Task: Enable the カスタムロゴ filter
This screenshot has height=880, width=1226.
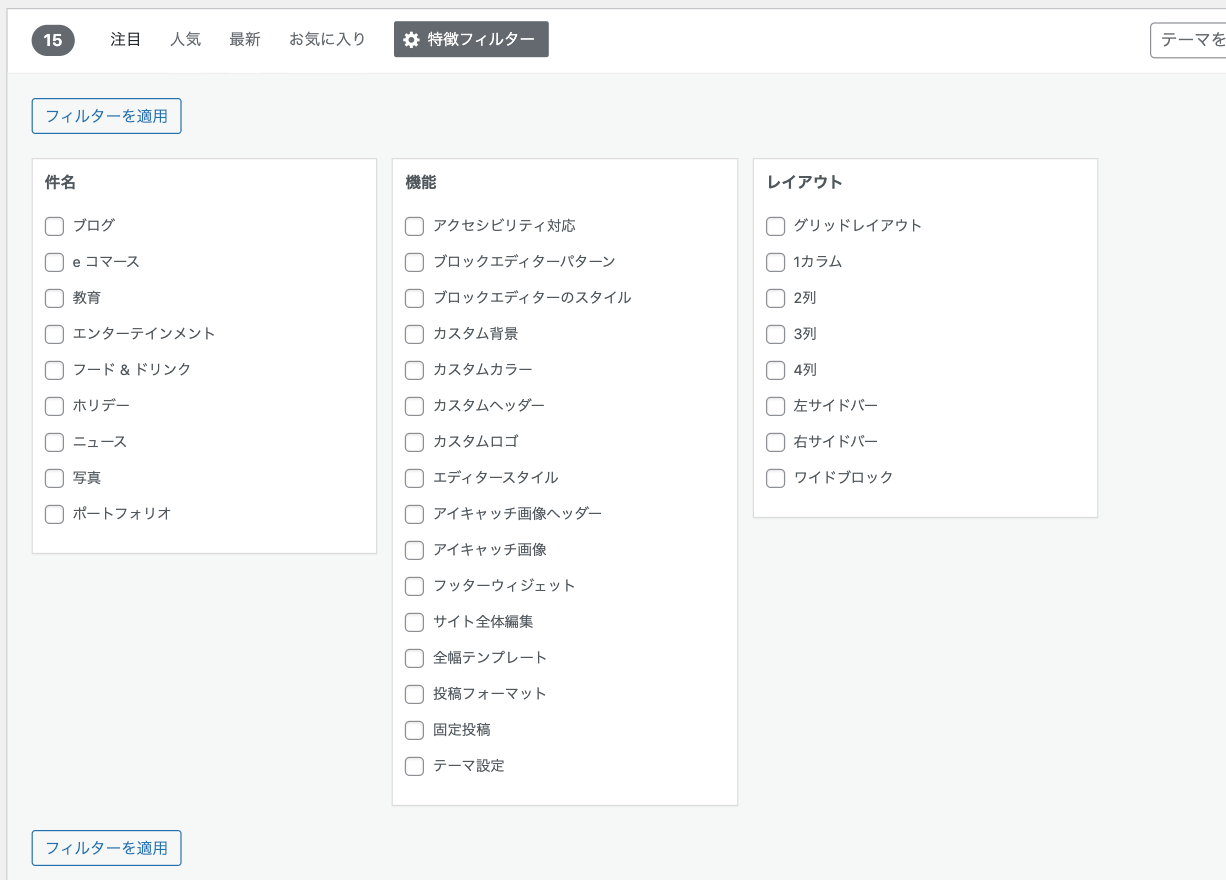Action: [x=414, y=442]
